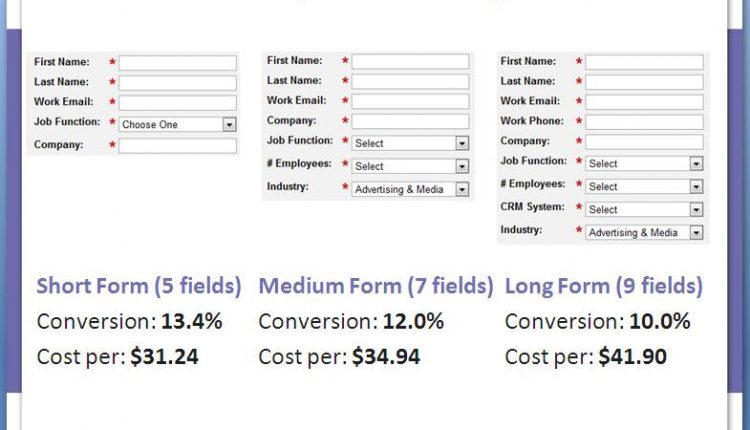Select the long form Company input
750x430 pixels.
point(644,142)
